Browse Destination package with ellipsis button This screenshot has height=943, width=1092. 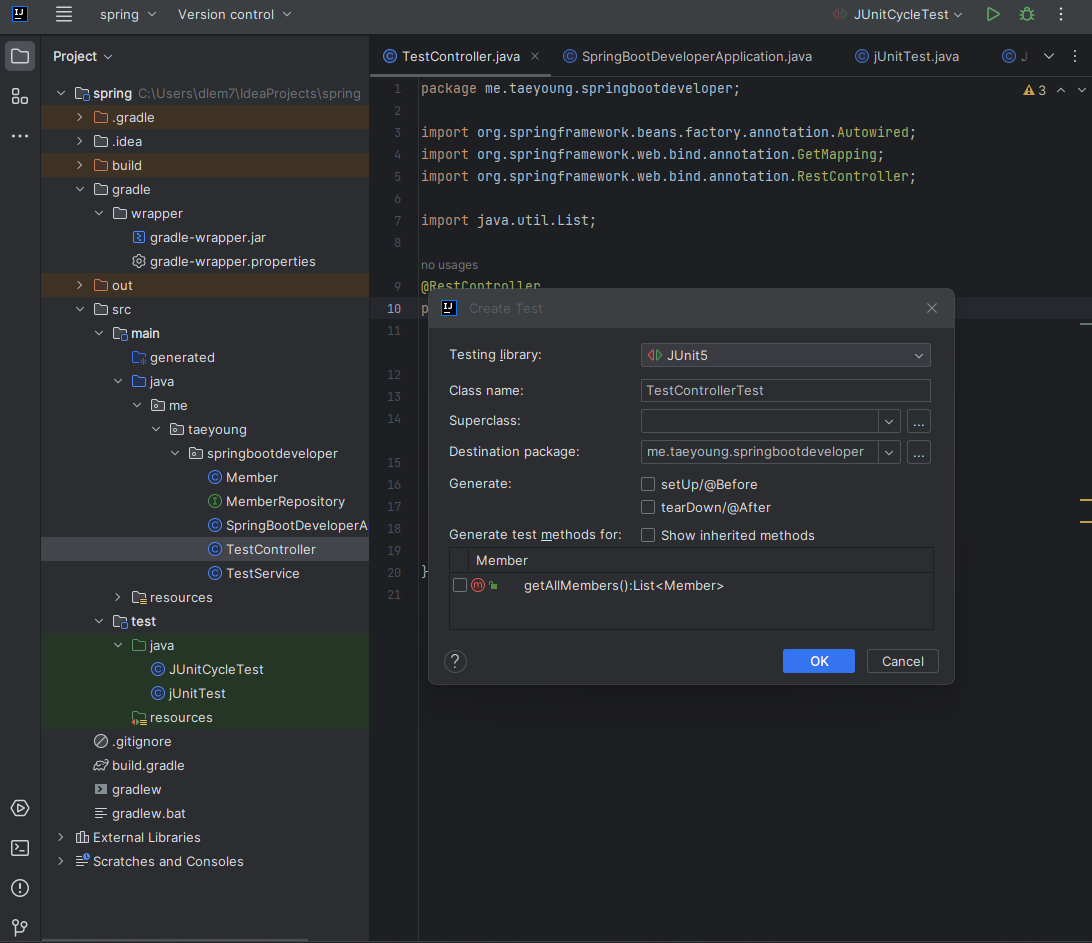(x=919, y=453)
